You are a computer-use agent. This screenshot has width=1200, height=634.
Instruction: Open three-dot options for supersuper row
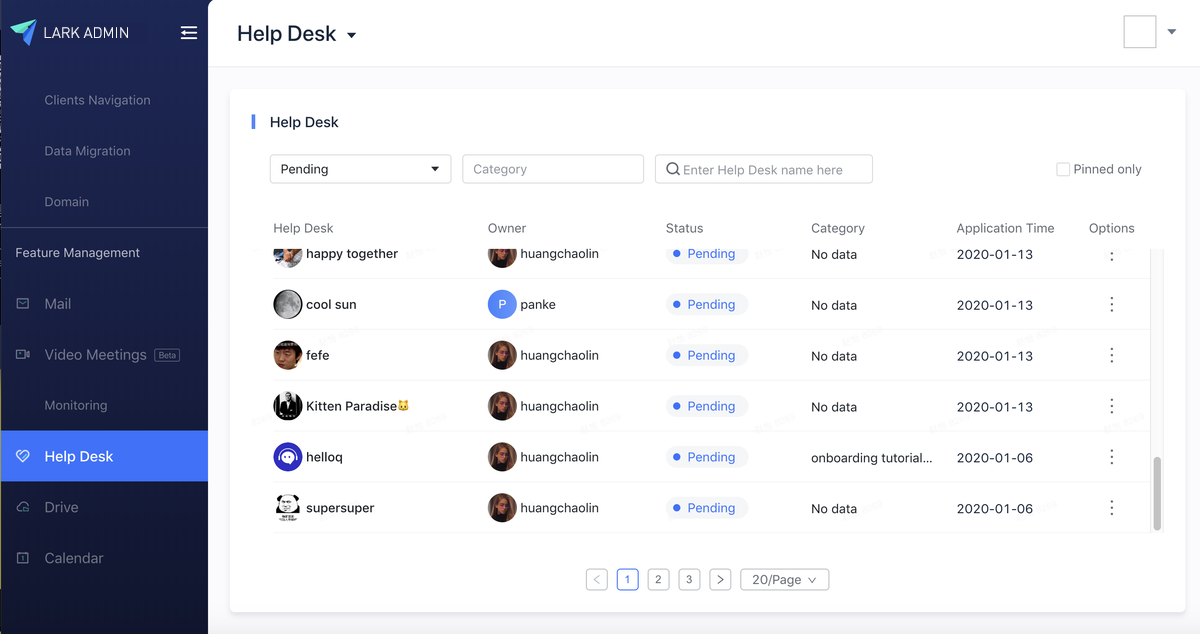1111,508
